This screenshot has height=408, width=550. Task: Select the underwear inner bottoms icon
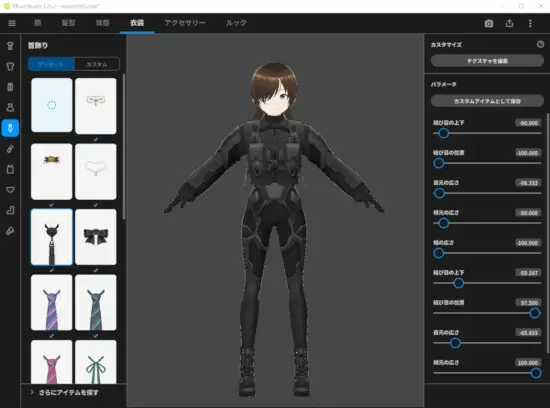coord(10,190)
